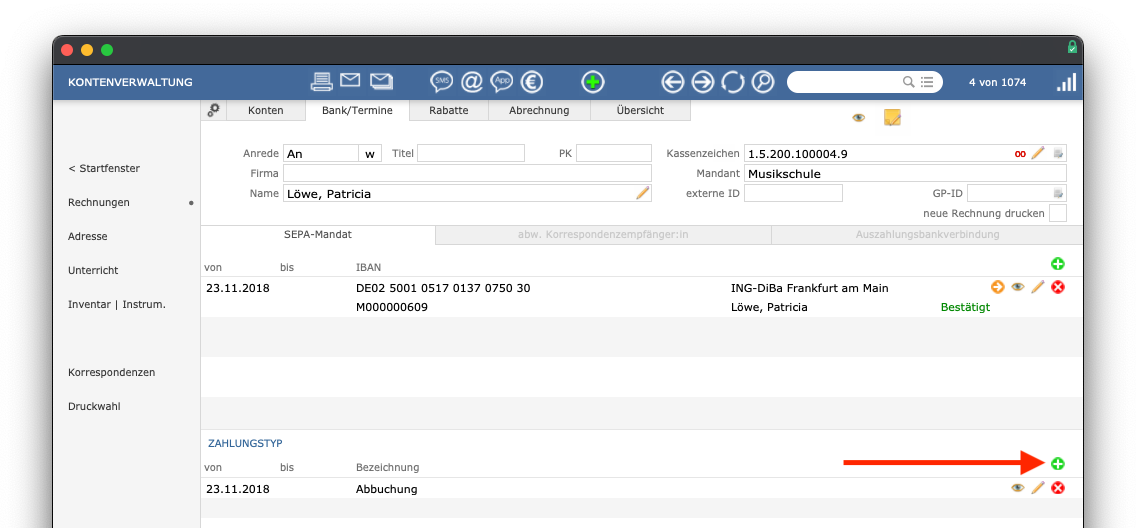Viewport: 1139px width, 528px height.
Task: Edit the name with pencil in Name field
Action: point(642,192)
